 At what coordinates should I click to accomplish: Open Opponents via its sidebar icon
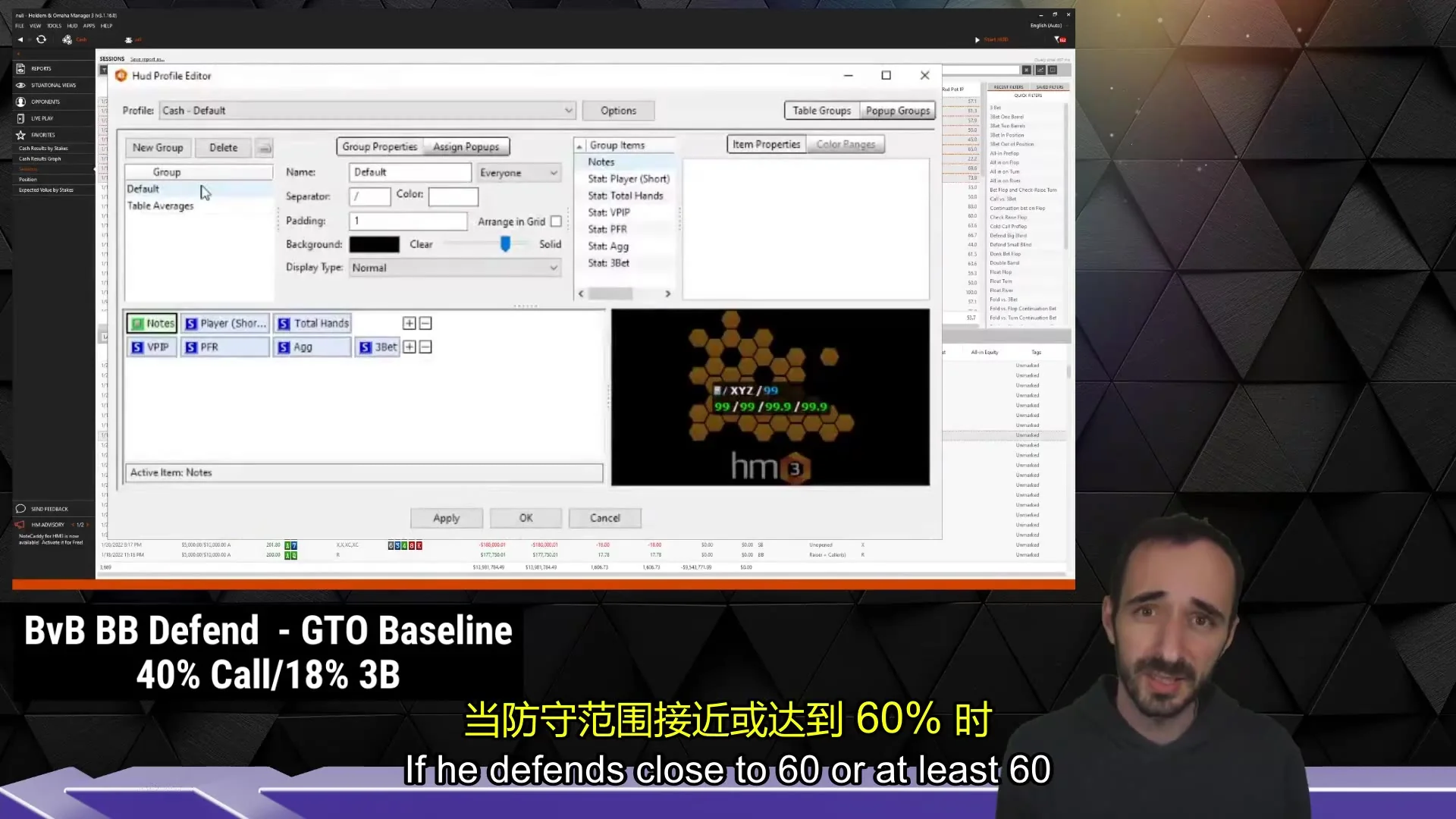click(x=20, y=102)
